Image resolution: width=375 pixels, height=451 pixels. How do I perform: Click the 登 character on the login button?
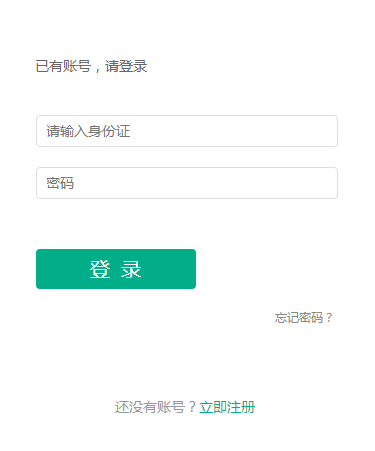(100, 269)
